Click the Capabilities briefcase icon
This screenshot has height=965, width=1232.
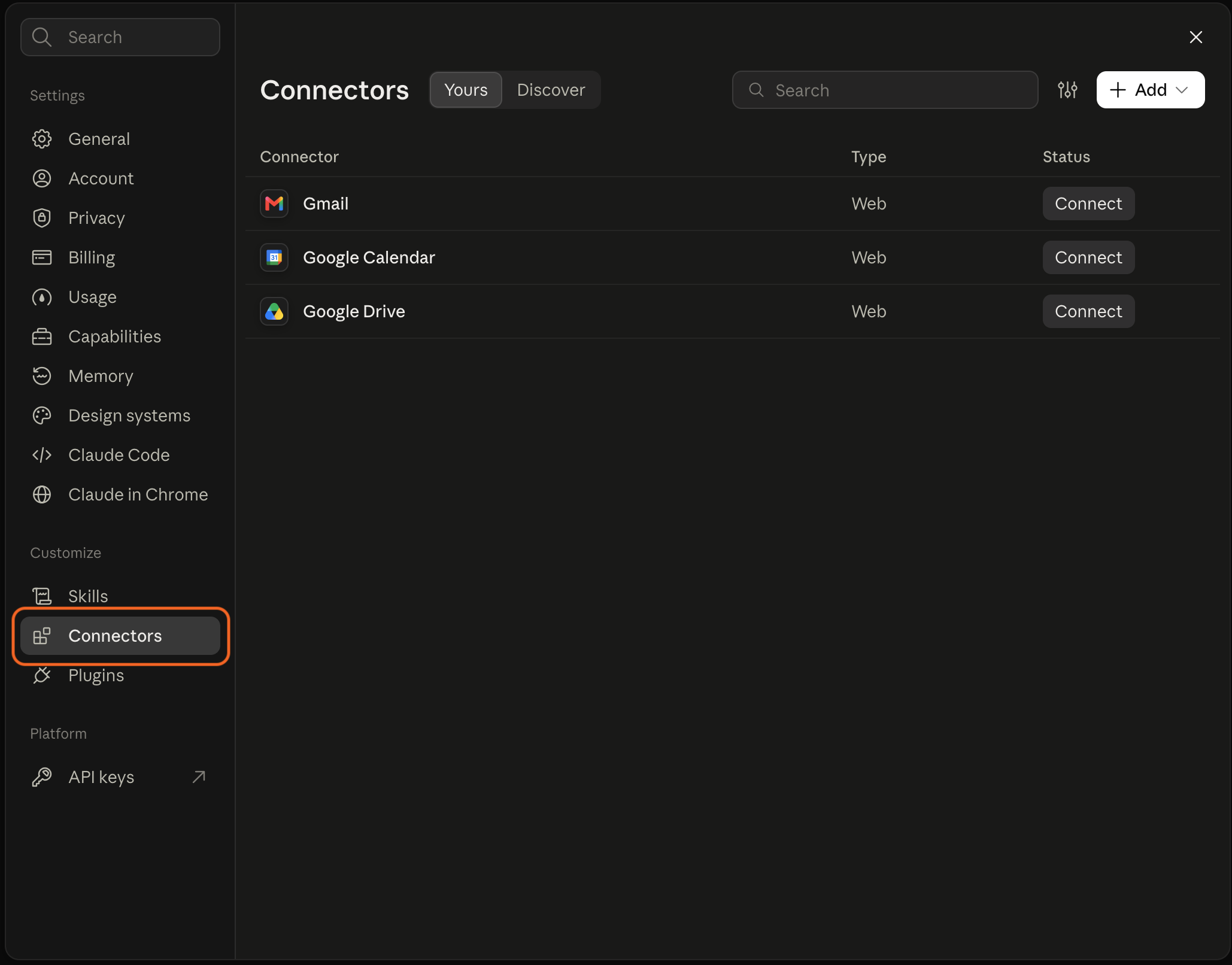(x=42, y=336)
